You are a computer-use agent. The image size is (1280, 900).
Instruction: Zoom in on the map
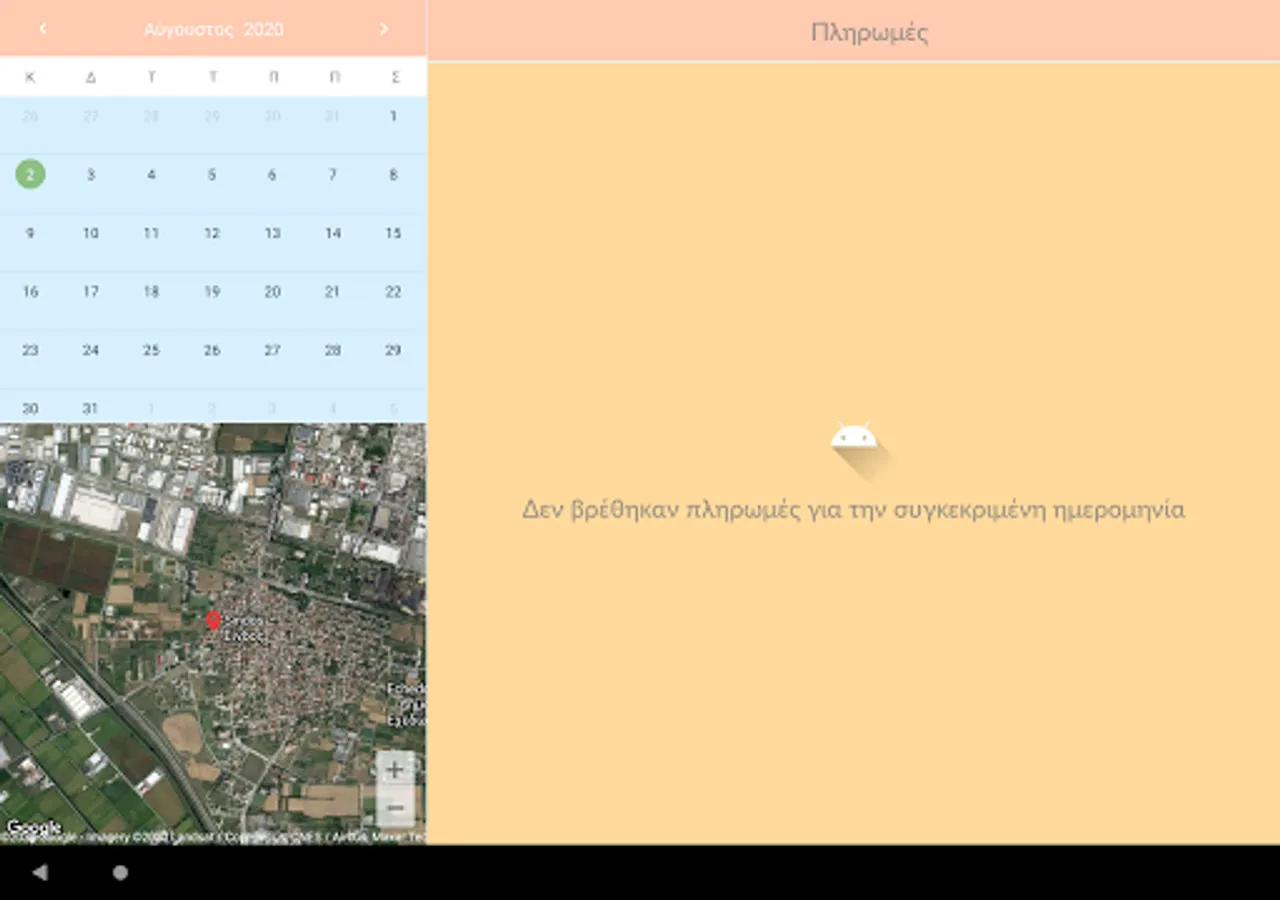coord(395,770)
